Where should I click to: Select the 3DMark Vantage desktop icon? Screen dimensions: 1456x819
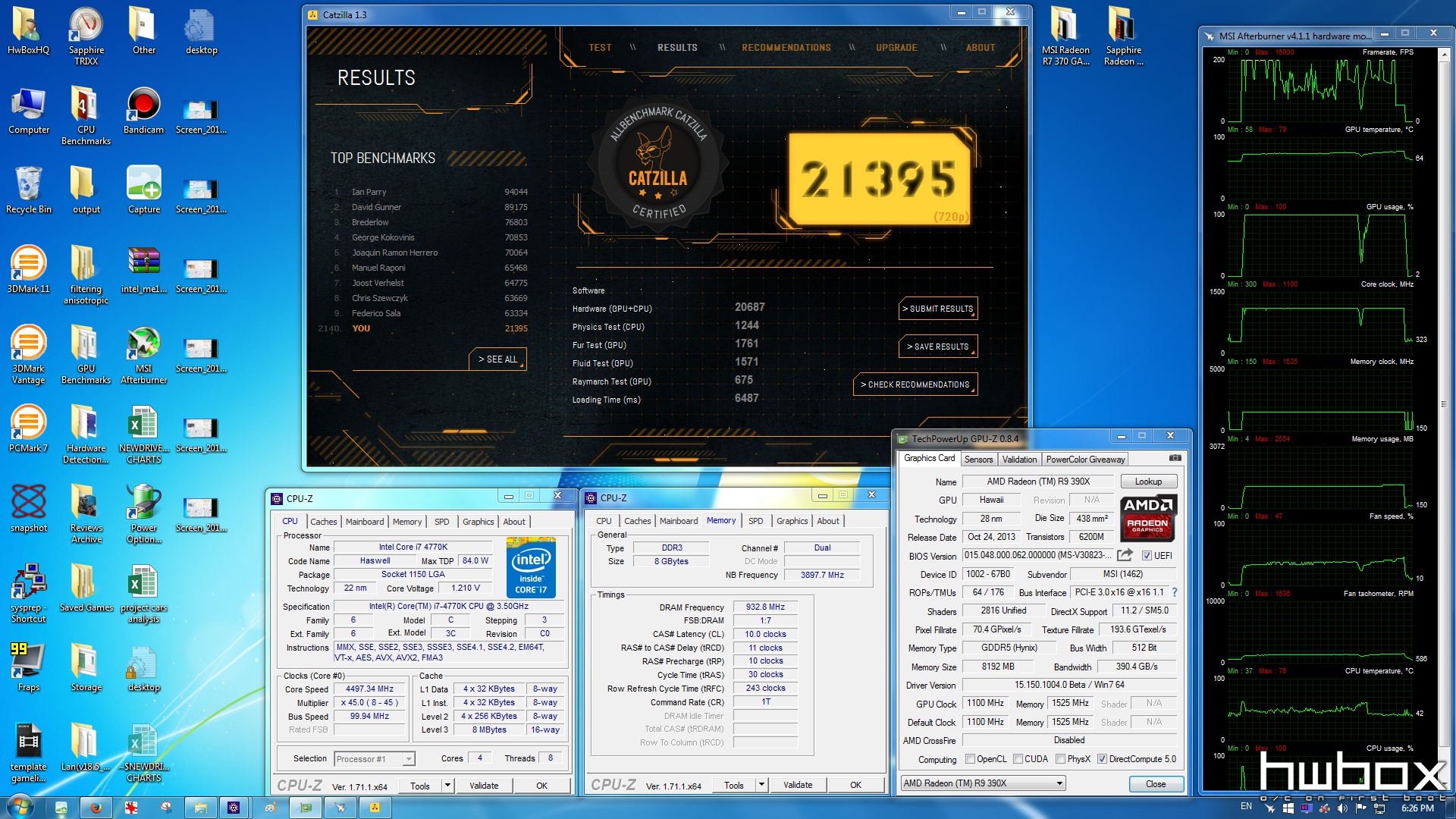coord(28,355)
